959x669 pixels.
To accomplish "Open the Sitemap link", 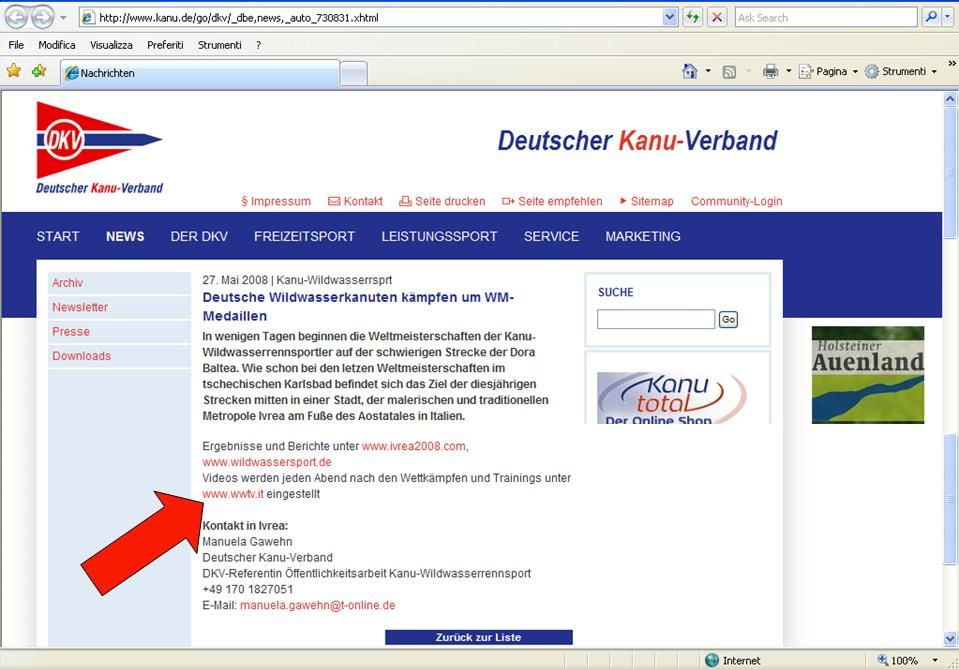I will (x=646, y=201).
